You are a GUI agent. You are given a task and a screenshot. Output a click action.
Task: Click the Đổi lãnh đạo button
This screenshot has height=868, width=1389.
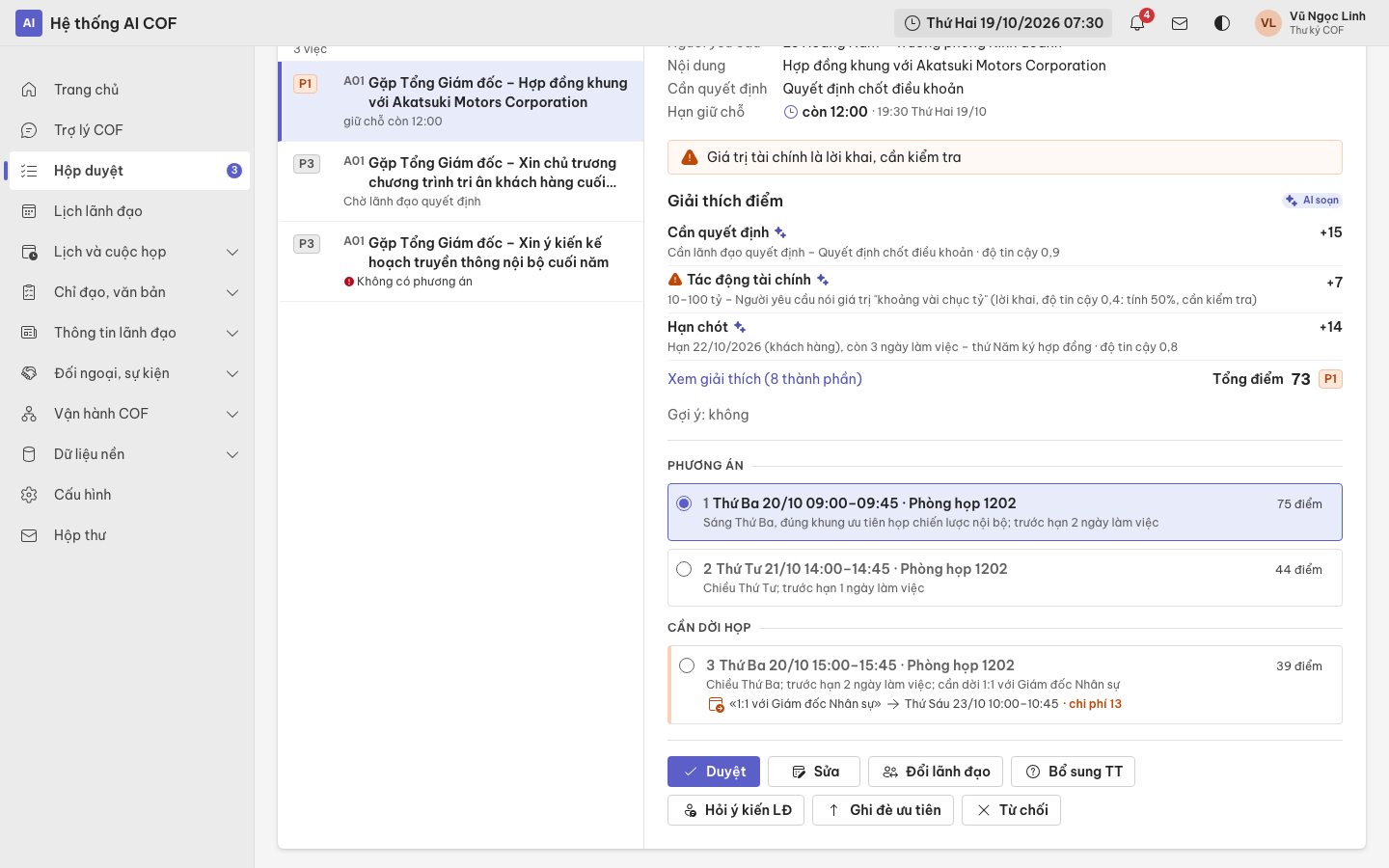coord(936,772)
